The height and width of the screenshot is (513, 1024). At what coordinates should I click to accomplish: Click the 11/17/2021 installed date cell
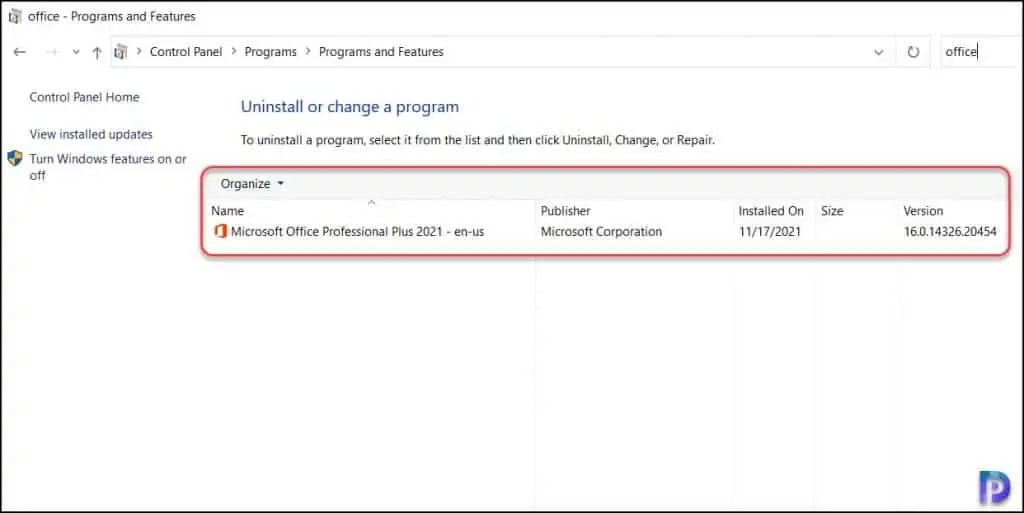coord(769,232)
